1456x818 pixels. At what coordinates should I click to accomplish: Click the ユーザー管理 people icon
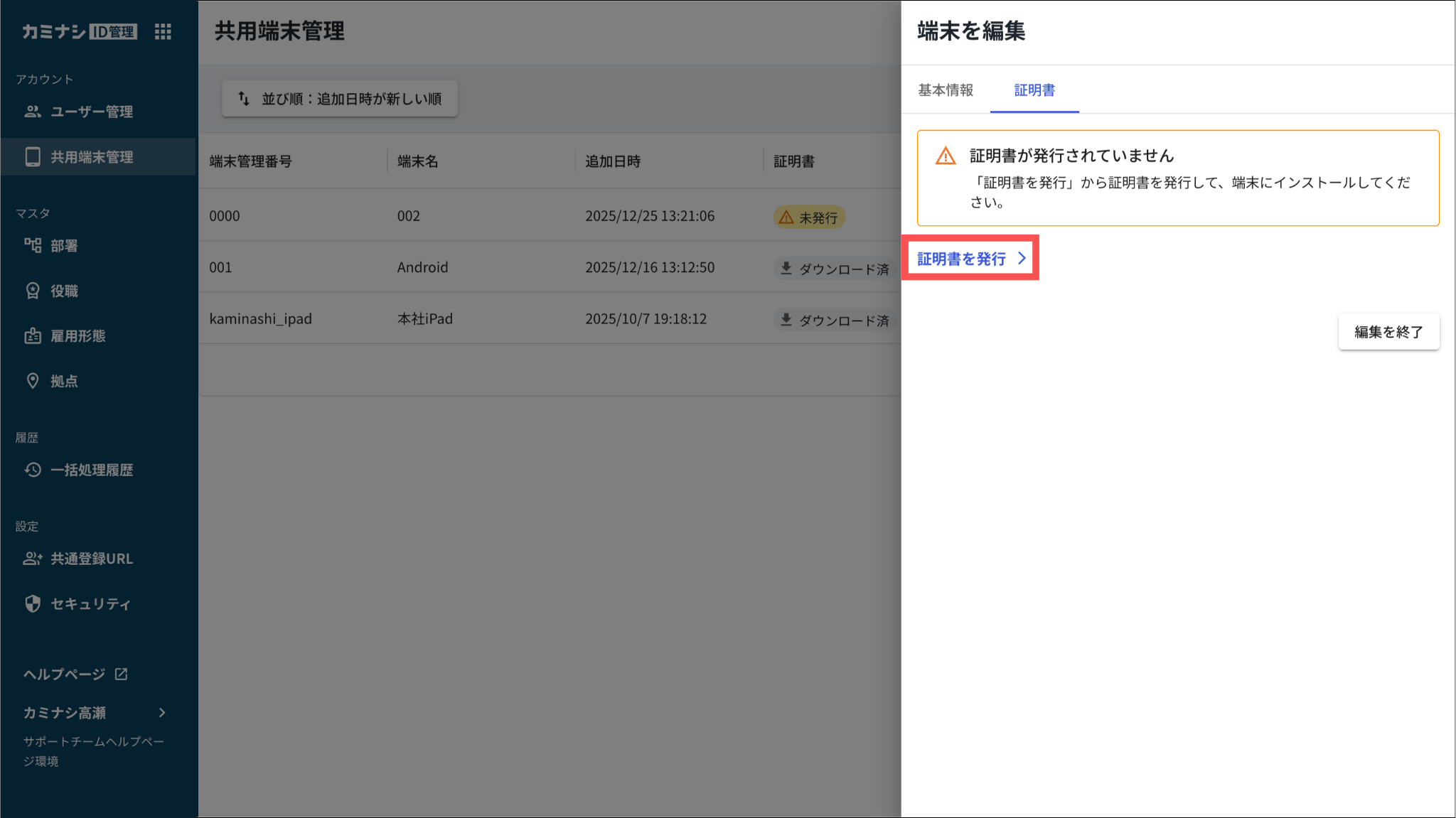33,112
